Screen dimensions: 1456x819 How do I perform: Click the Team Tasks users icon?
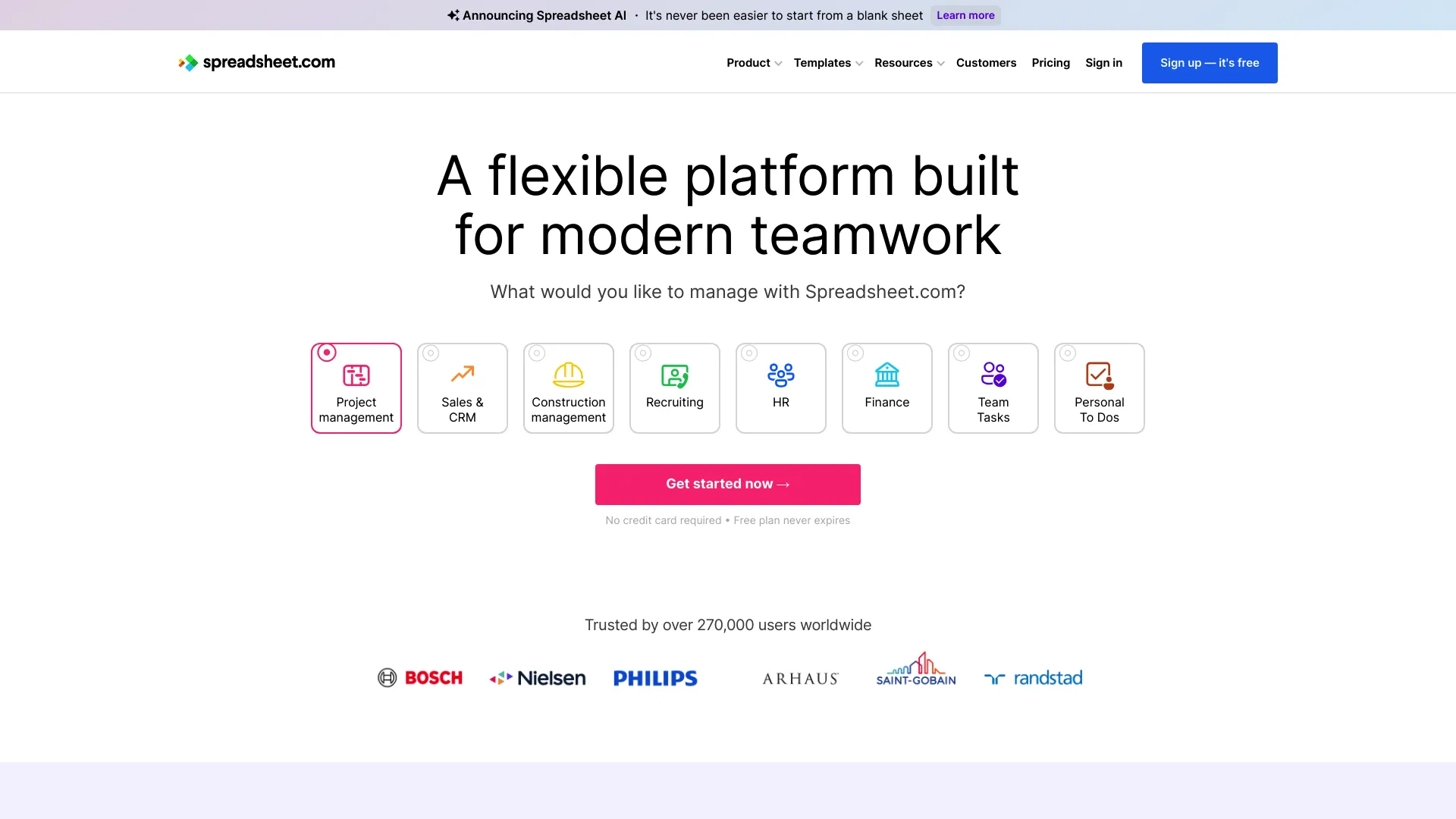pyautogui.click(x=993, y=375)
